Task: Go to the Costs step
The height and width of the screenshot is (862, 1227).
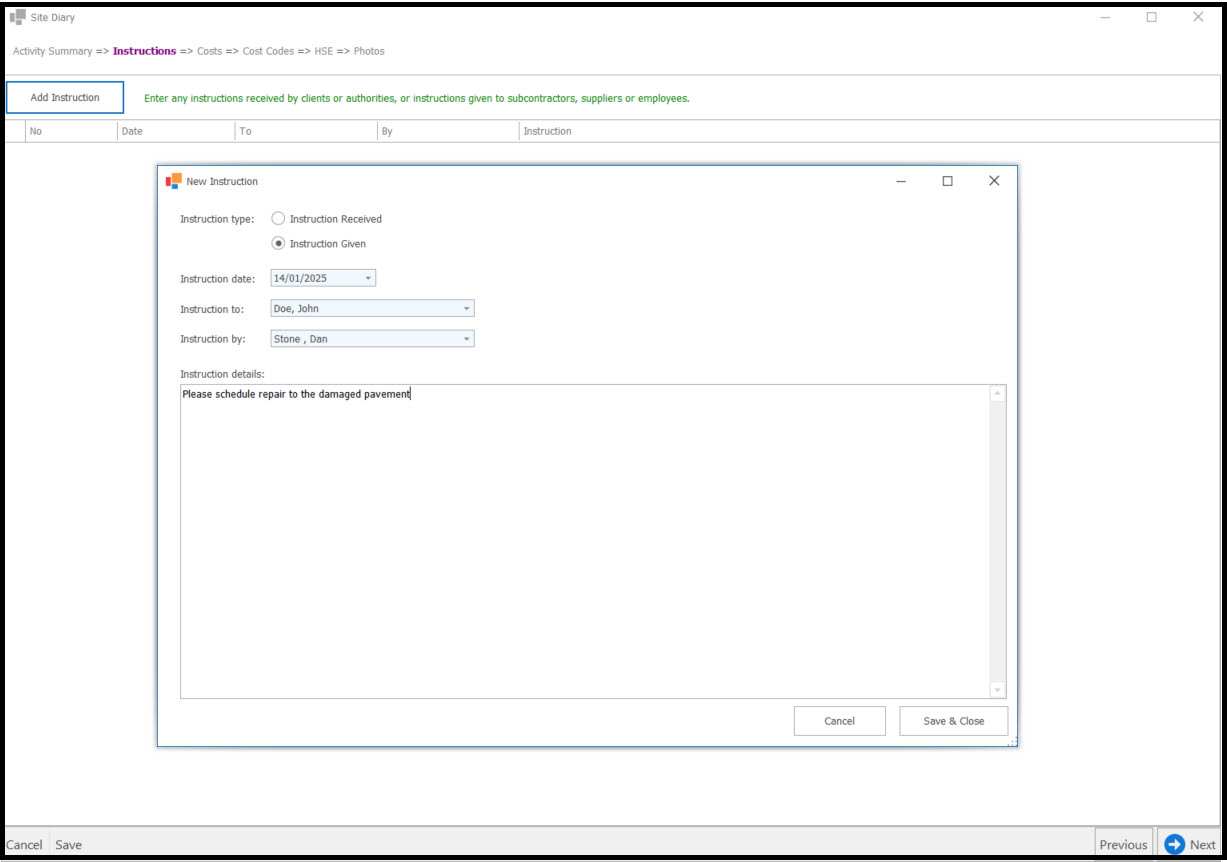Action: coord(209,51)
